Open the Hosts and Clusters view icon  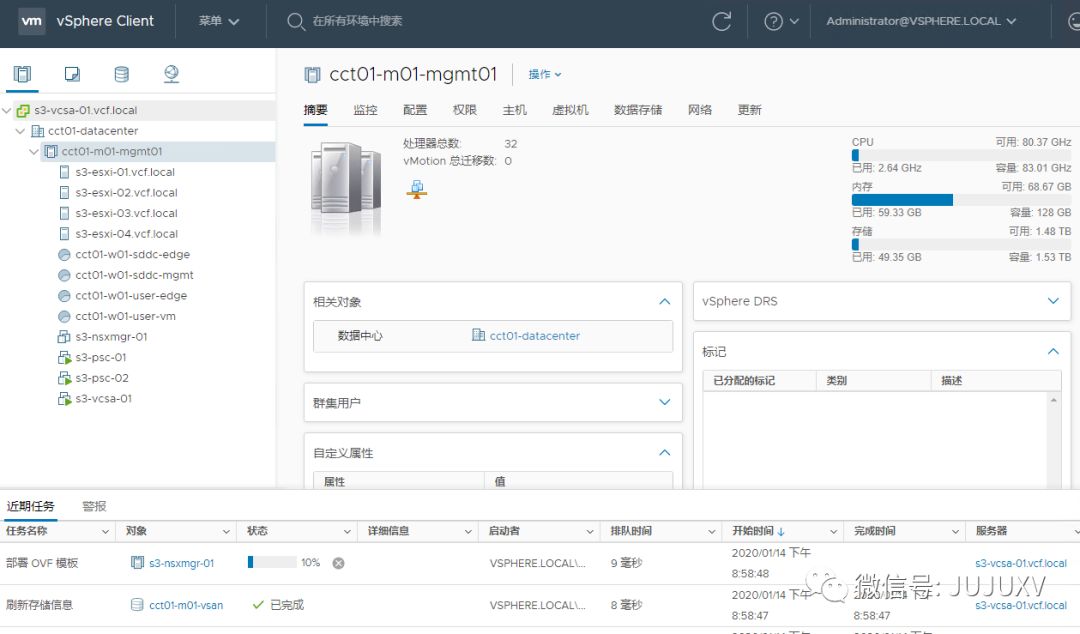tap(23, 74)
